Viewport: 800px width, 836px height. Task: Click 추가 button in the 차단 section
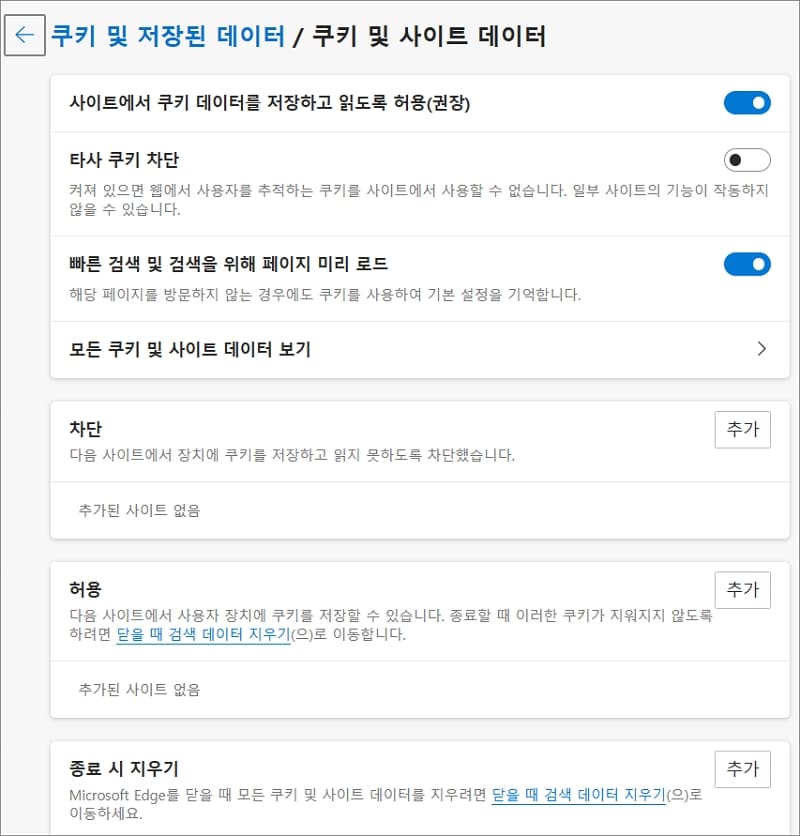click(x=742, y=429)
